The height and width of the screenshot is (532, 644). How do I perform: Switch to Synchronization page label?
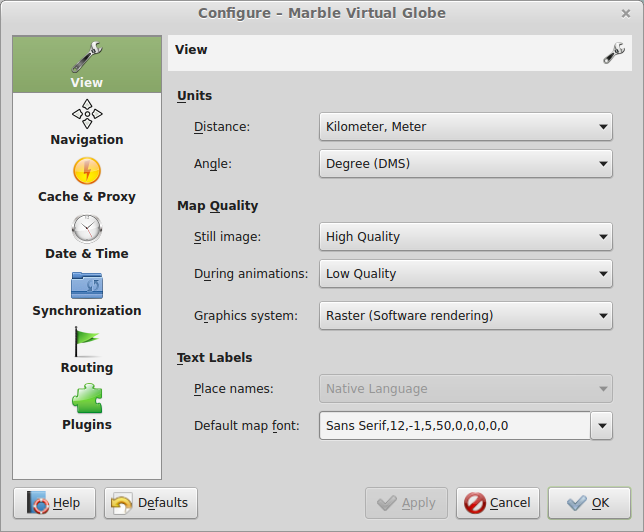pyautogui.click(x=87, y=311)
